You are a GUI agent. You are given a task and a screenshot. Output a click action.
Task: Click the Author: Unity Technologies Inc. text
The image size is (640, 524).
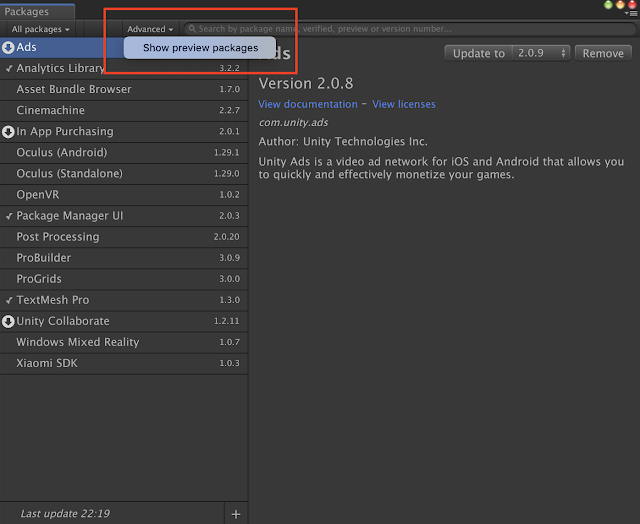coord(343,142)
